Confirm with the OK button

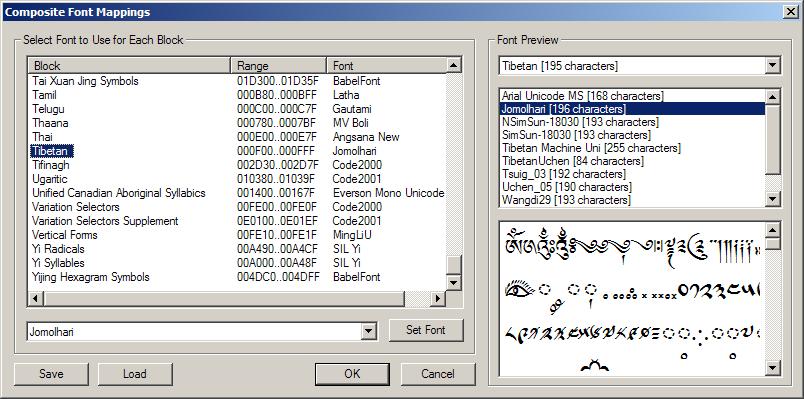pyautogui.click(x=352, y=374)
